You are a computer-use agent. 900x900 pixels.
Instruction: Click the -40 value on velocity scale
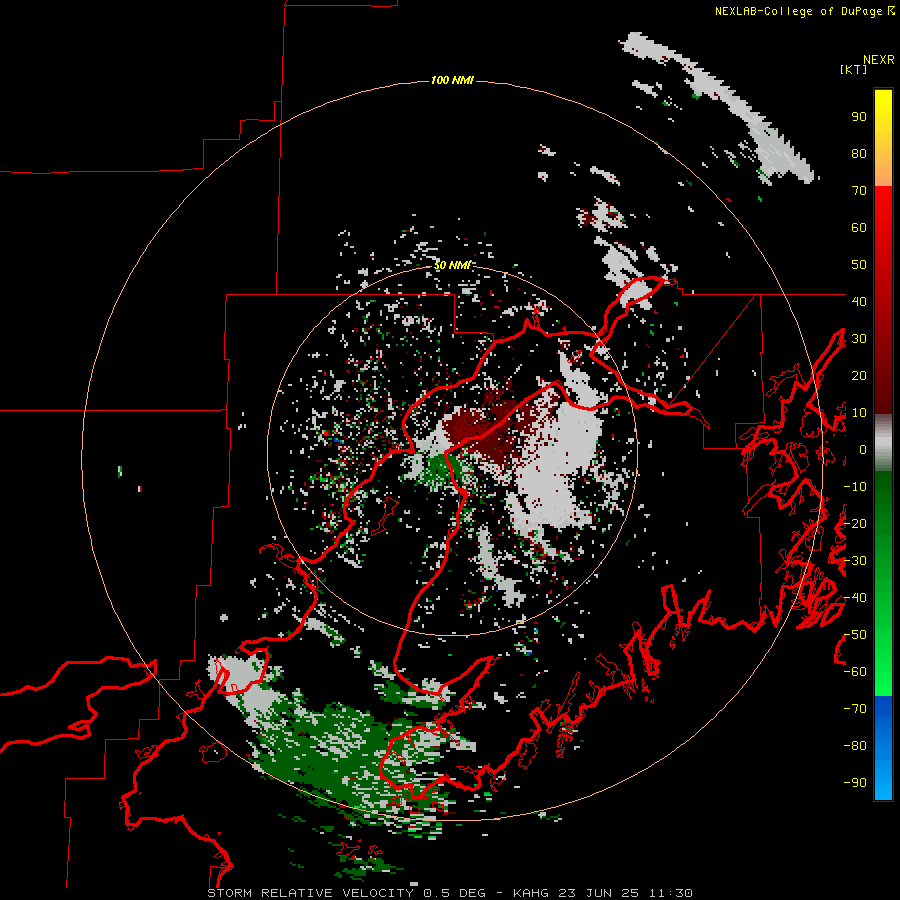(x=855, y=598)
